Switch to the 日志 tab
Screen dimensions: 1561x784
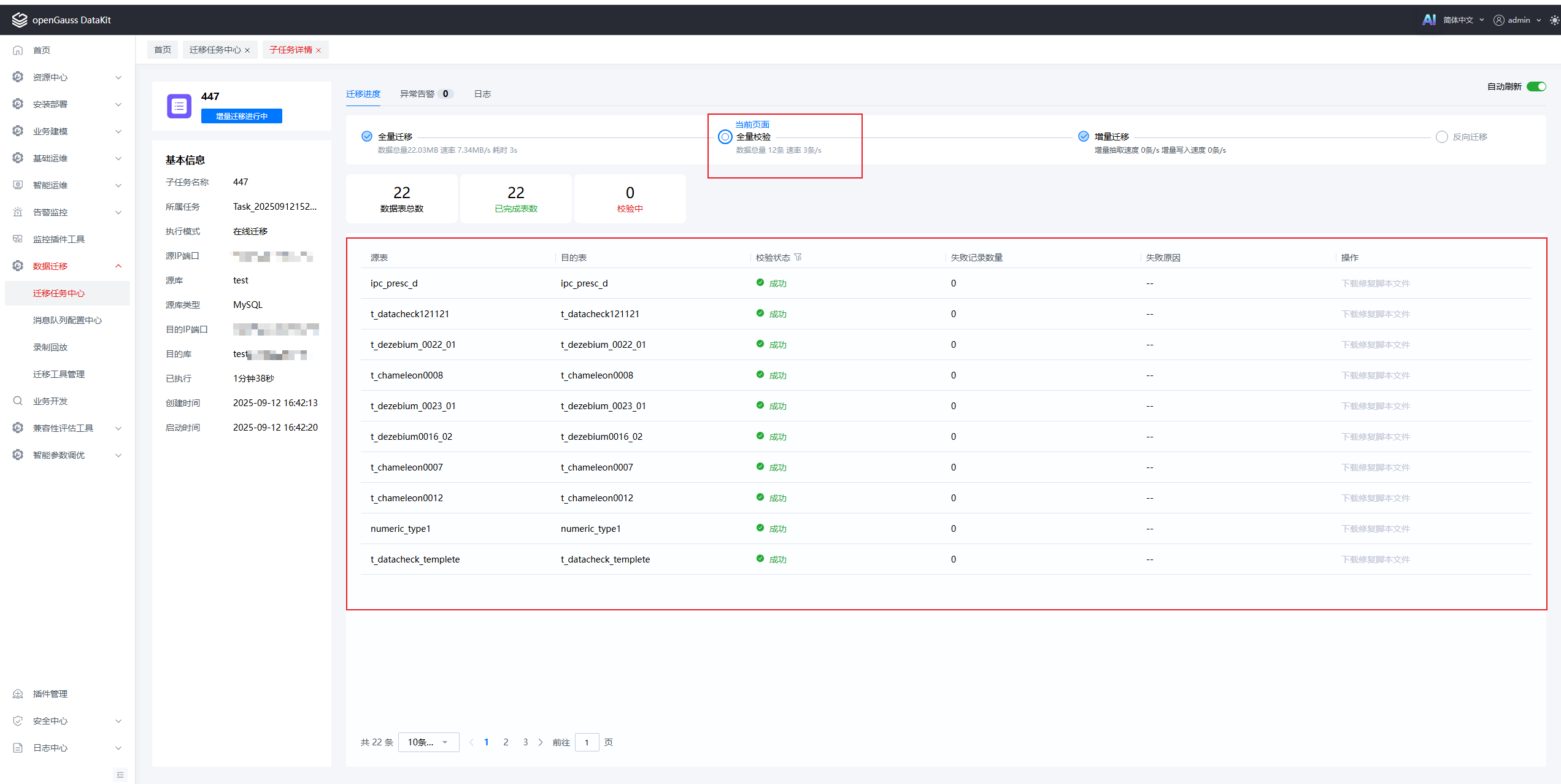pyautogui.click(x=482, y=94)
